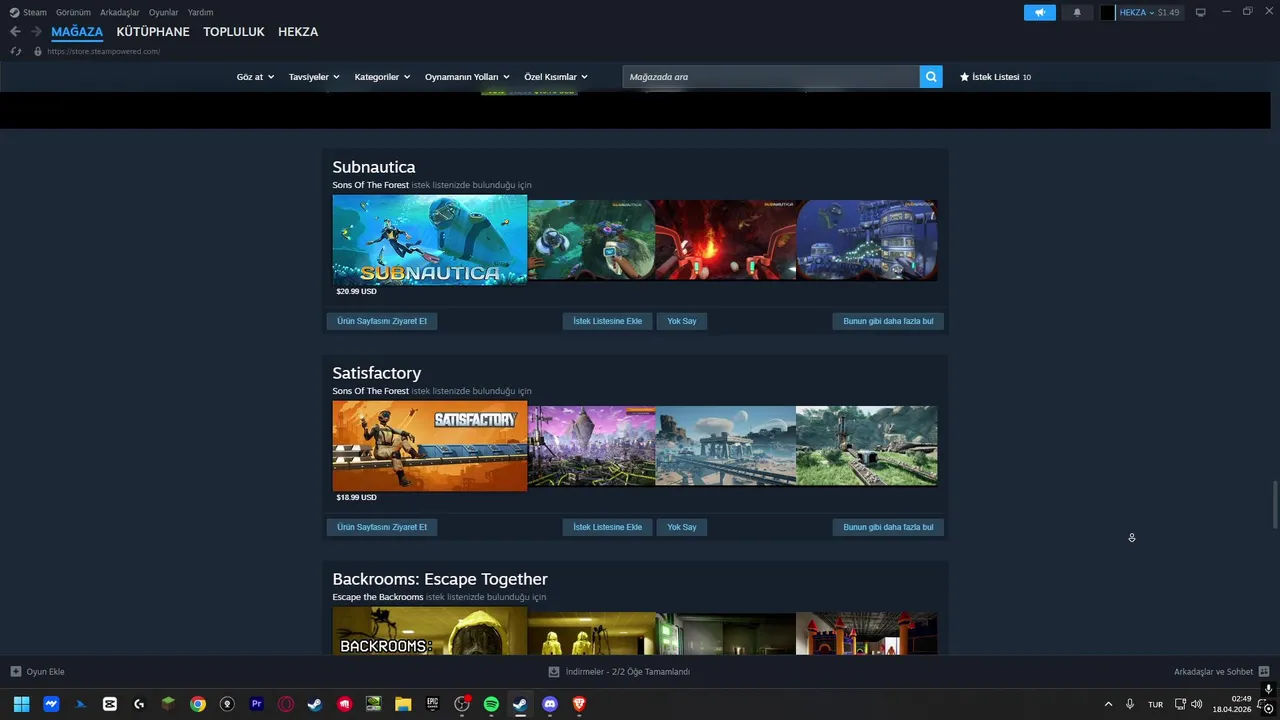Open the Arkadaşlar menu

tap(120, 12)
